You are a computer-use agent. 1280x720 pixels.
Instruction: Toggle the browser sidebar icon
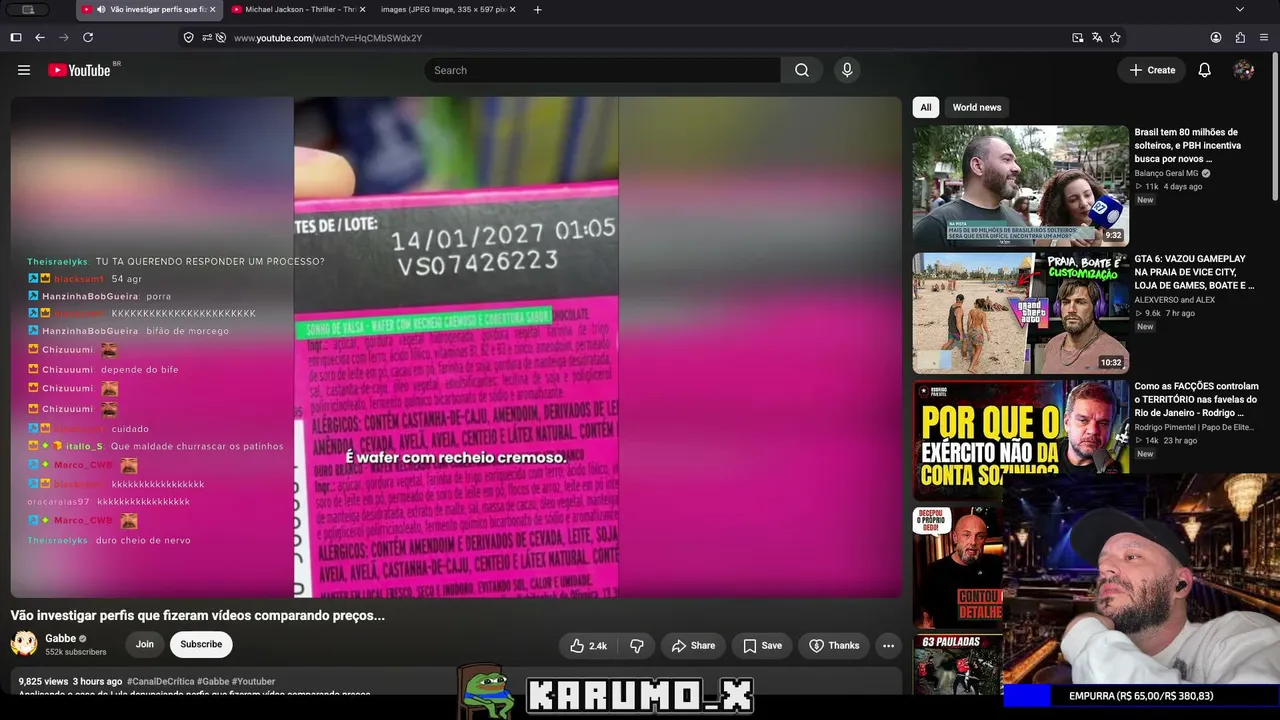16,37
